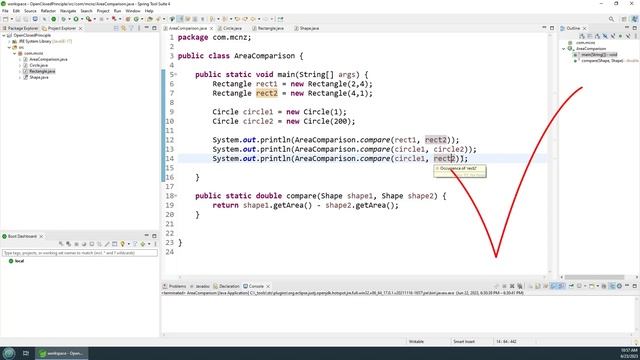640x360 pixels.
Task: Switch to the Rectangle.java editor tab
Action: 271,28
